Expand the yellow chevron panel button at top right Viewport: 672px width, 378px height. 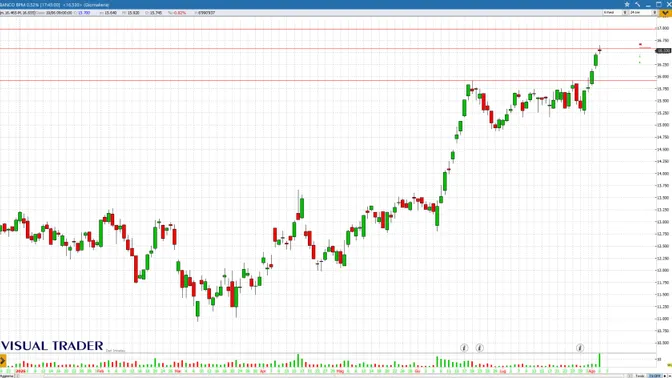pos(665,13)
